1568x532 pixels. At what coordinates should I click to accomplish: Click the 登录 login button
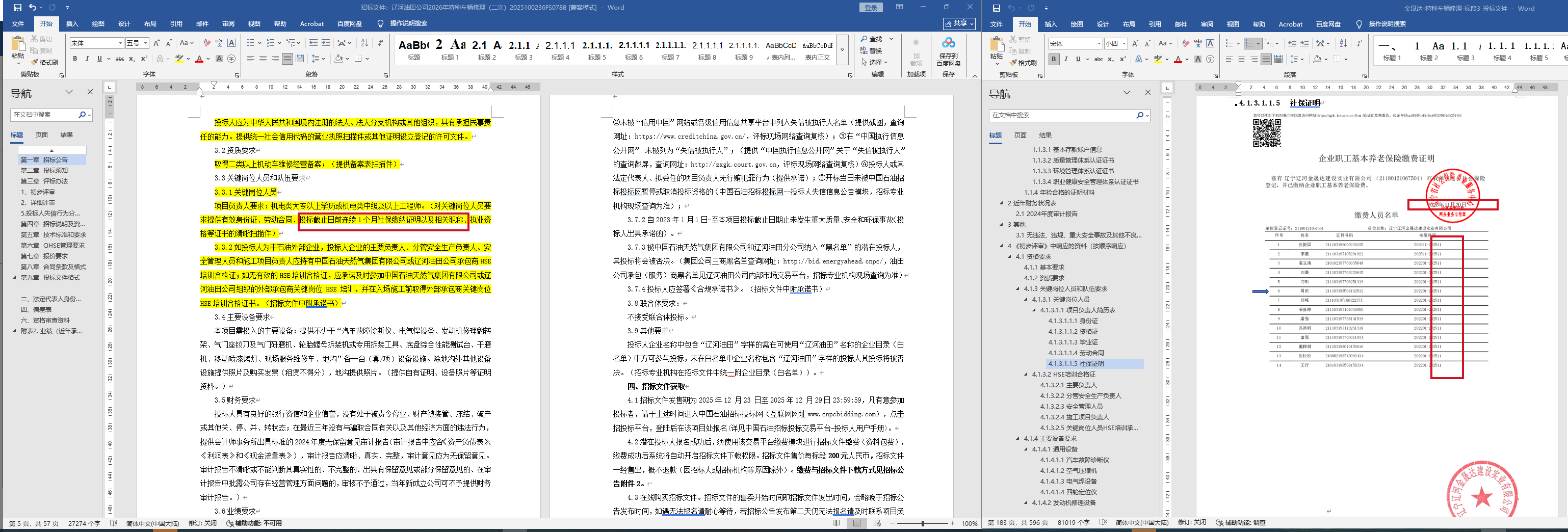[871, 7]
